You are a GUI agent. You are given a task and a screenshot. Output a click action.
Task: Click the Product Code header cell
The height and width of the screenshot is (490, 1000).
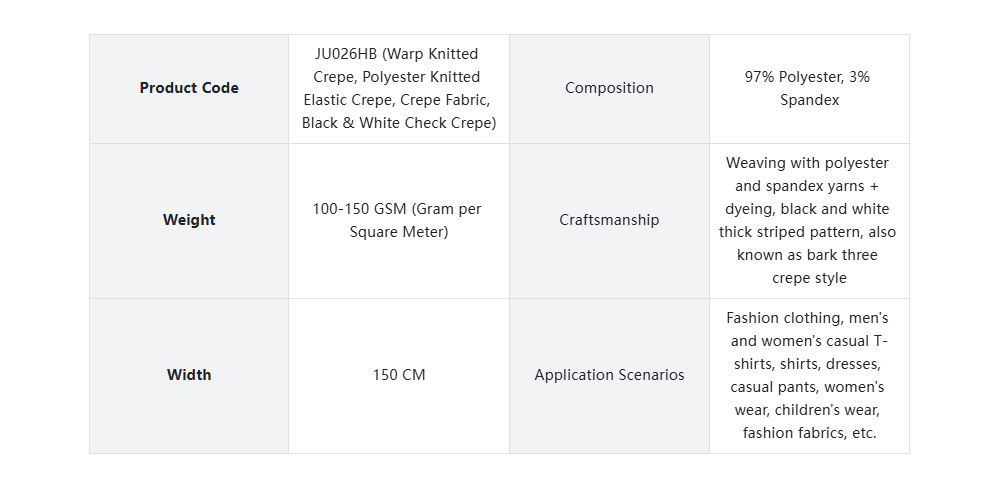[x=189, y=88]
